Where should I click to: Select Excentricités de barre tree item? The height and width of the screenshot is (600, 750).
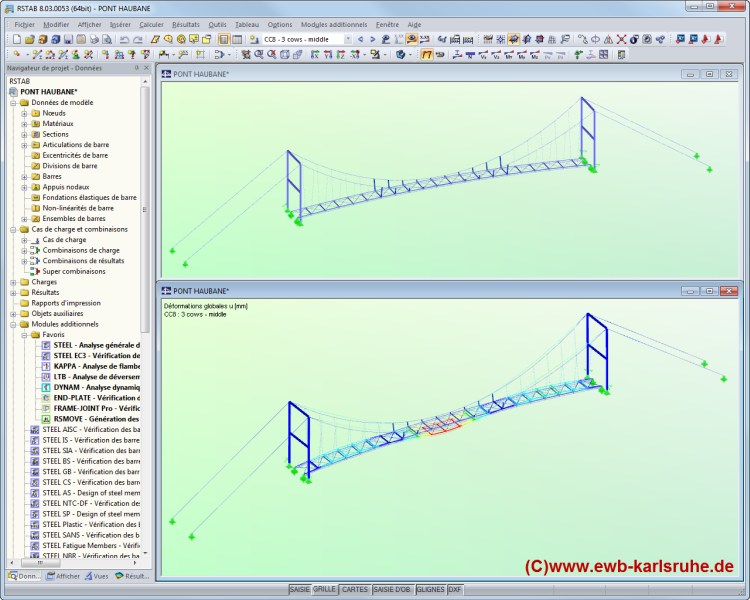click(x=75, y=156)
